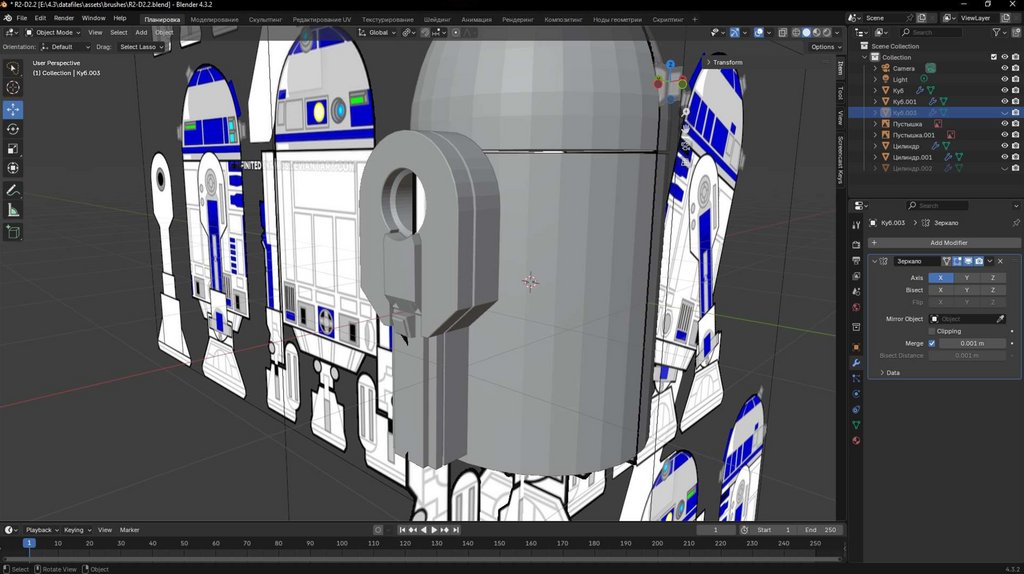This screenshot has width=1024, height=574.
Task: Open the Object Mode dropdown
Action: click(54, 32)
